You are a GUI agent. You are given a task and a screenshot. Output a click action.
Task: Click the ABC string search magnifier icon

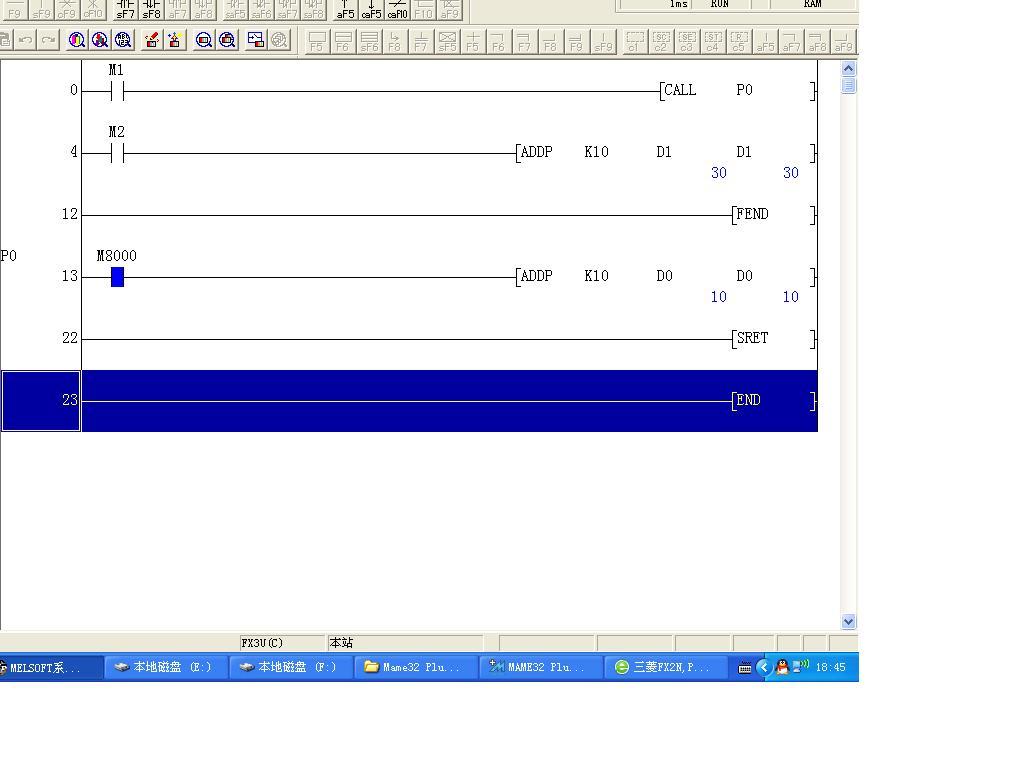click(x=123, y=40)
